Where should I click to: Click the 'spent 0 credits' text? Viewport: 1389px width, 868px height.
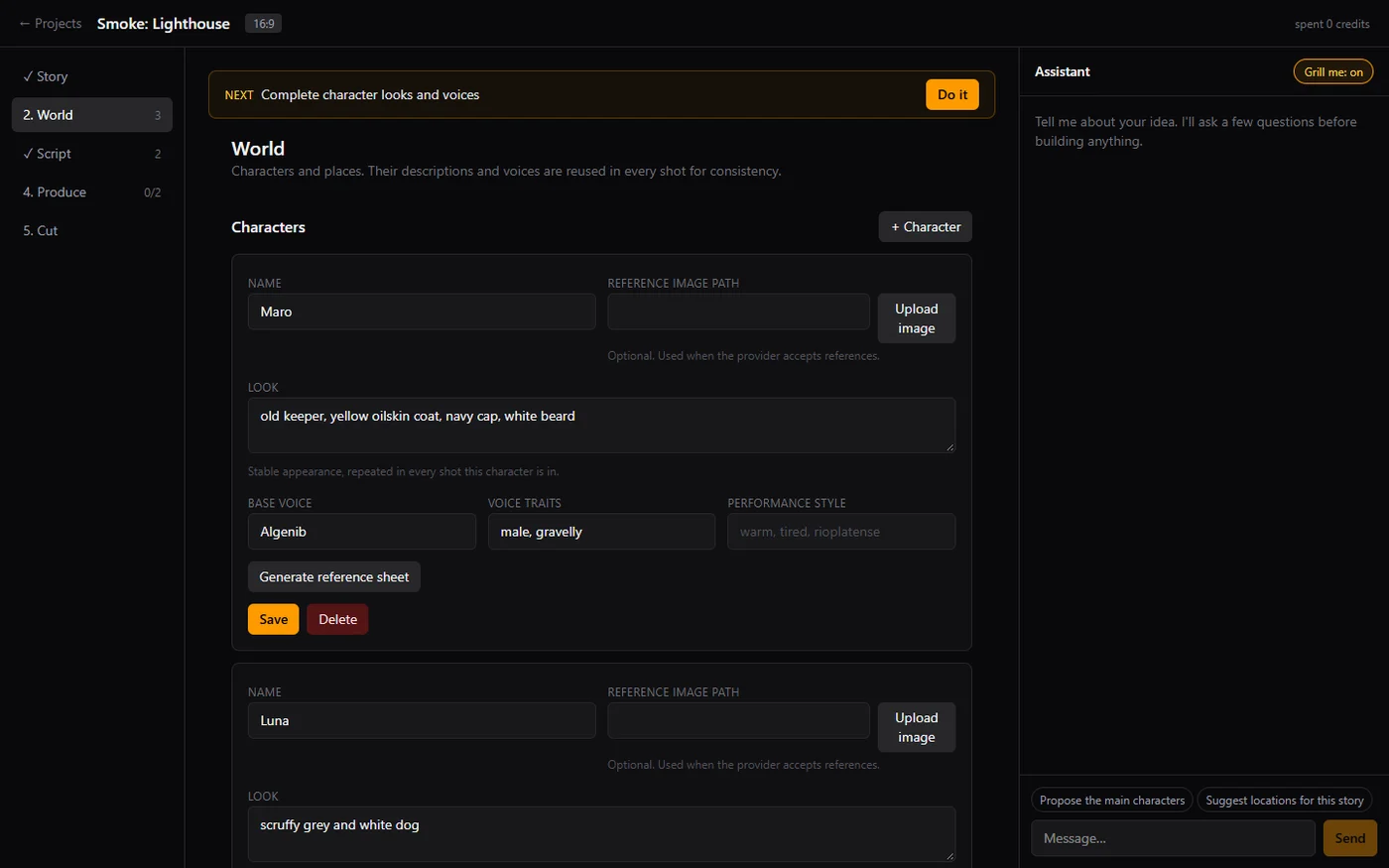pyautogui.click(x=1332, y=24)
